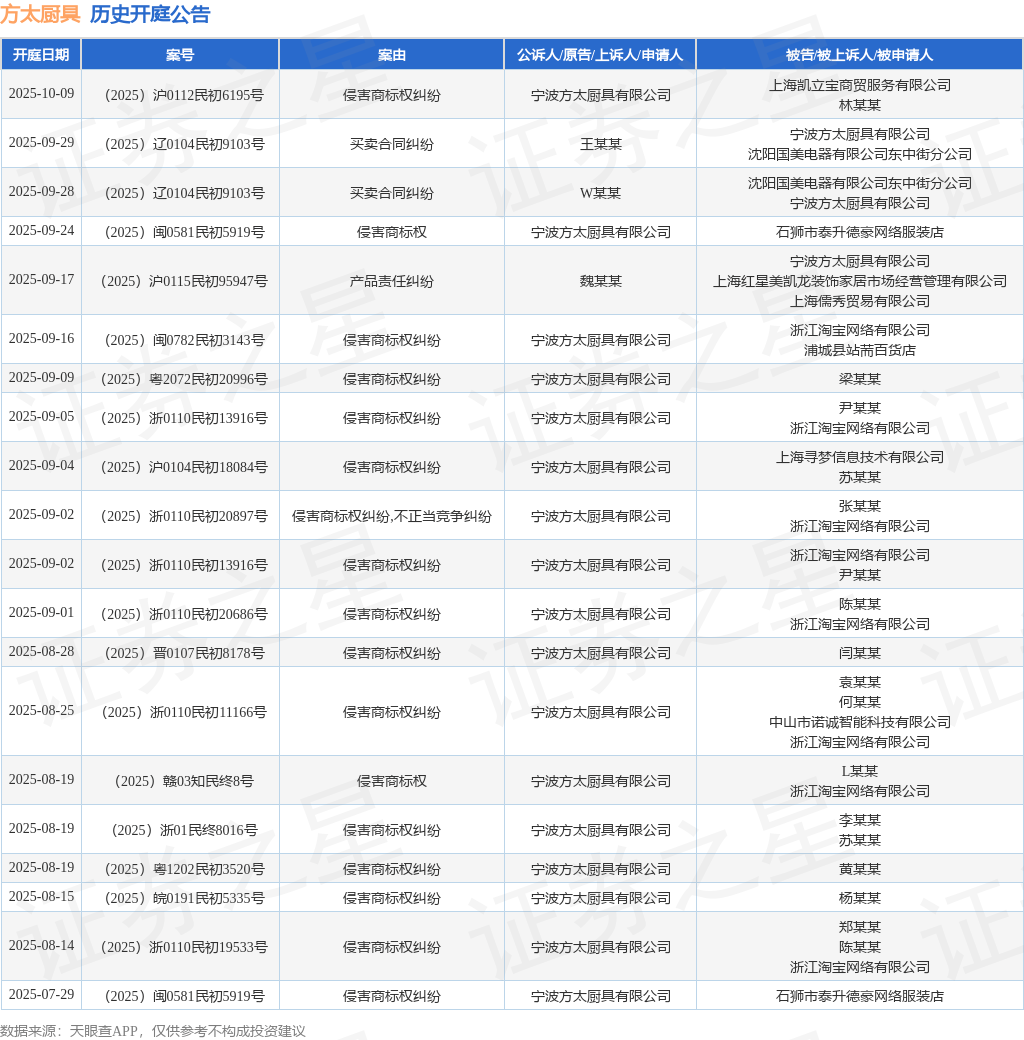Click defendant name 何某某
Screen dimensions: 1024x1040
(x=860, y=702)
